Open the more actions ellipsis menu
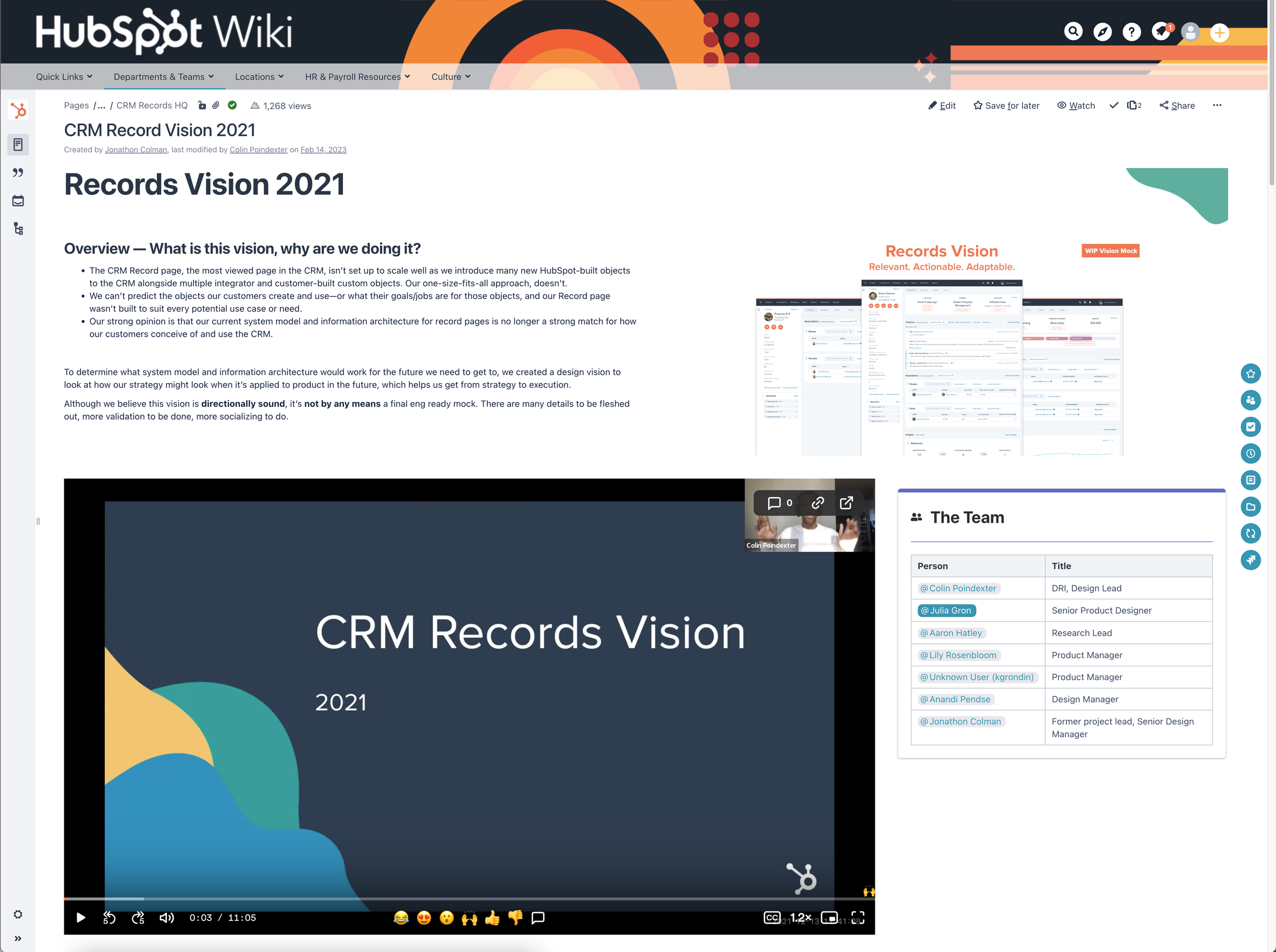This screenshot has width=1276, height=952. click(x=1217, y=106)
